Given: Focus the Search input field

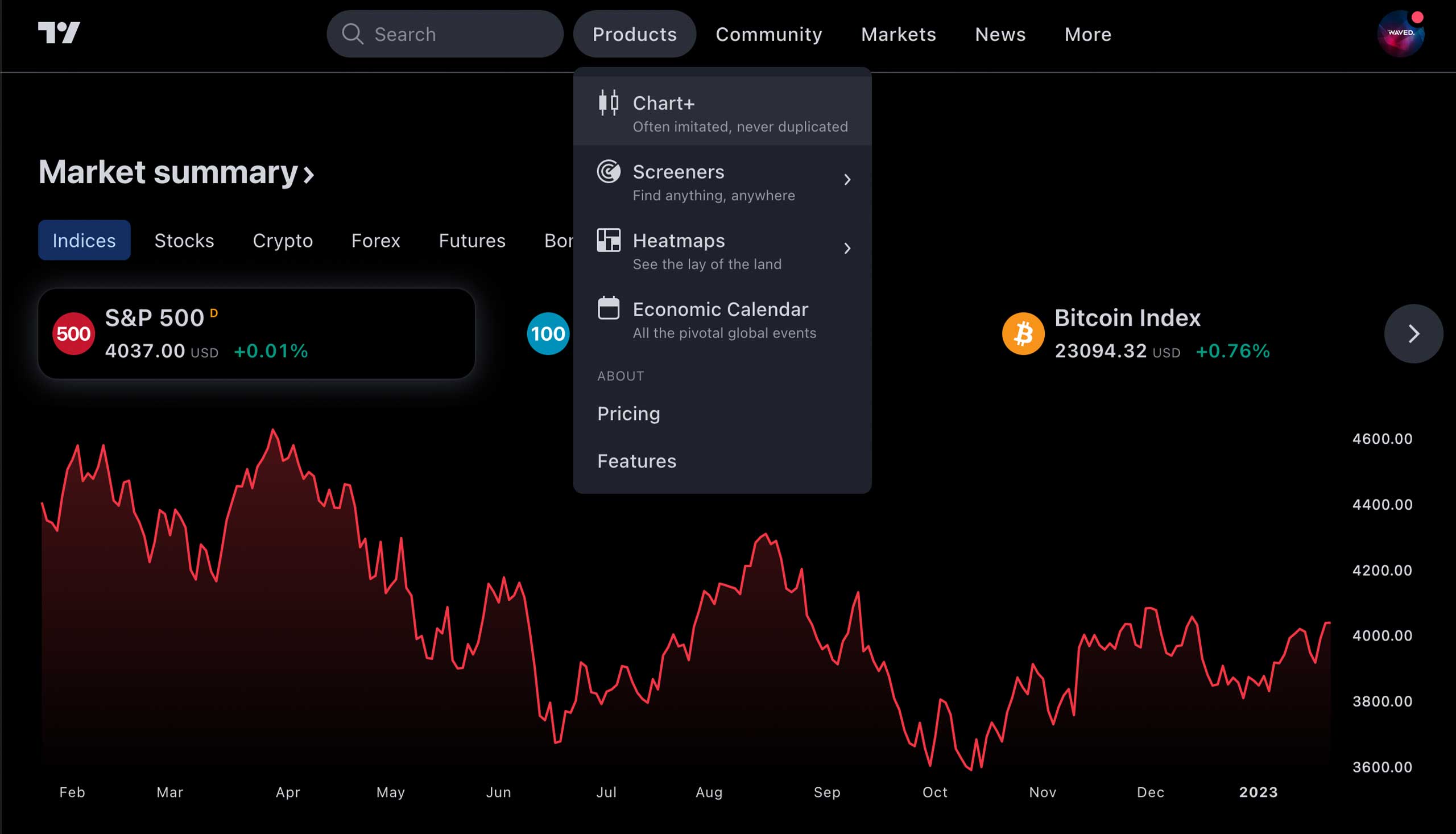Looking at the screenshot, I should 445,34.
